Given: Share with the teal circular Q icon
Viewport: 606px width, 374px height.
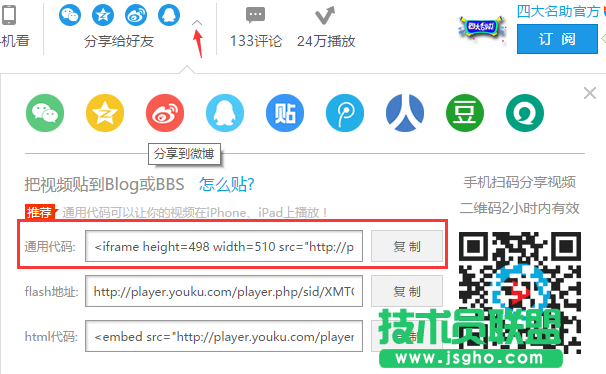Looking at the screenshot, I should (x=525, y=113).
